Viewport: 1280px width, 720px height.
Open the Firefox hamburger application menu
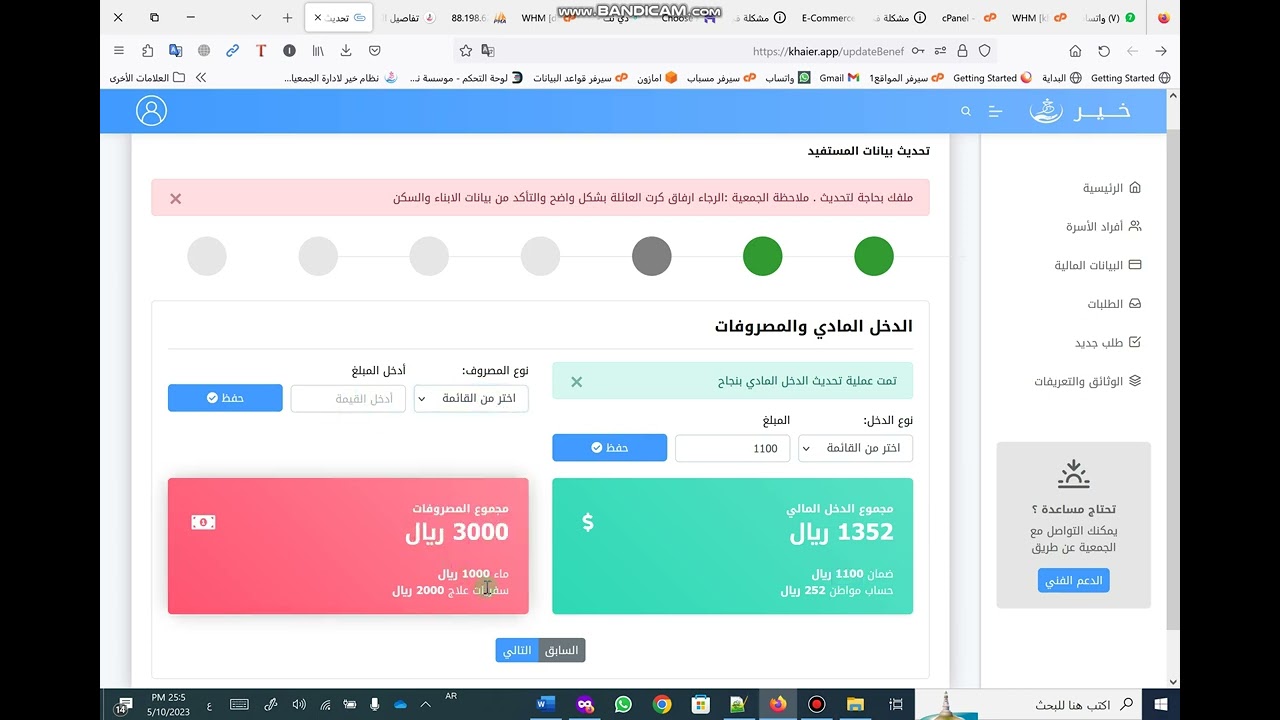[x=119, y=50]
